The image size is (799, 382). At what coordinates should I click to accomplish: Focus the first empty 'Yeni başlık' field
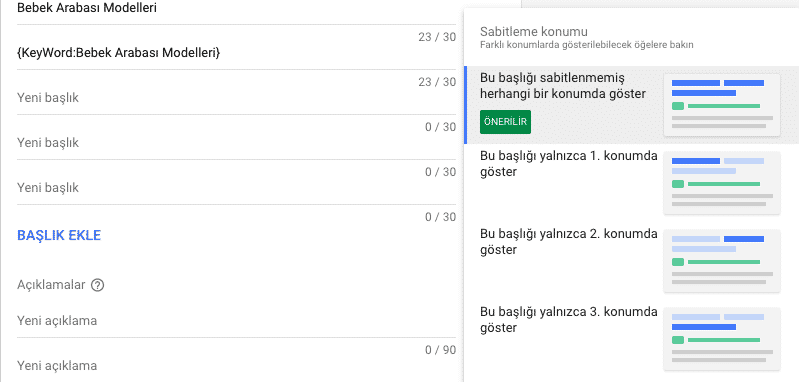pos(236,97)
